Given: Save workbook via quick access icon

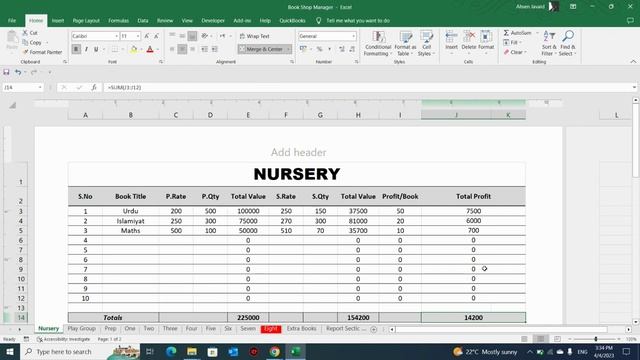Looking at the screenshot, I should tap(6, 72).
